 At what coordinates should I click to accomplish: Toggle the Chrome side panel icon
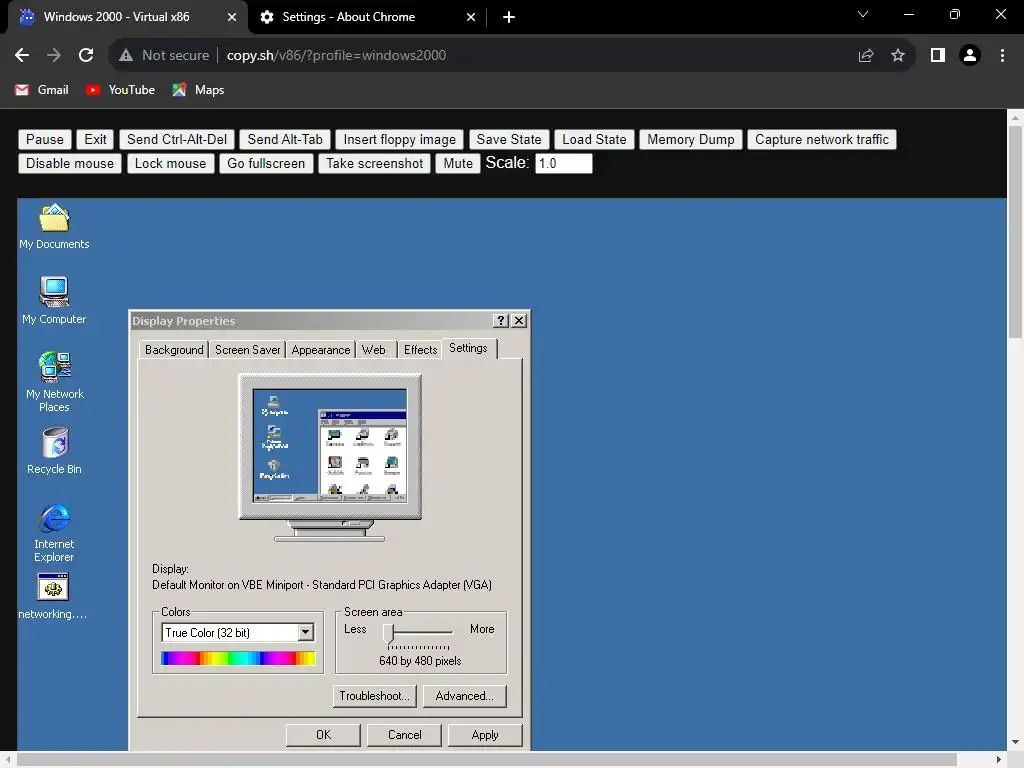[x=938, y=56]
